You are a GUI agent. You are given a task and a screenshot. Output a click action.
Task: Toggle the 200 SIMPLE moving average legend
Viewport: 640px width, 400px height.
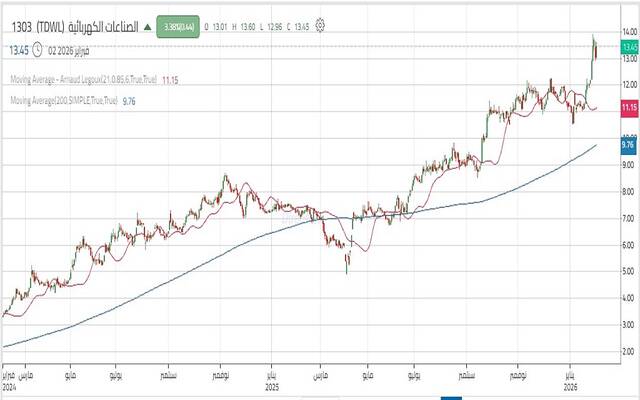point(60,101)
